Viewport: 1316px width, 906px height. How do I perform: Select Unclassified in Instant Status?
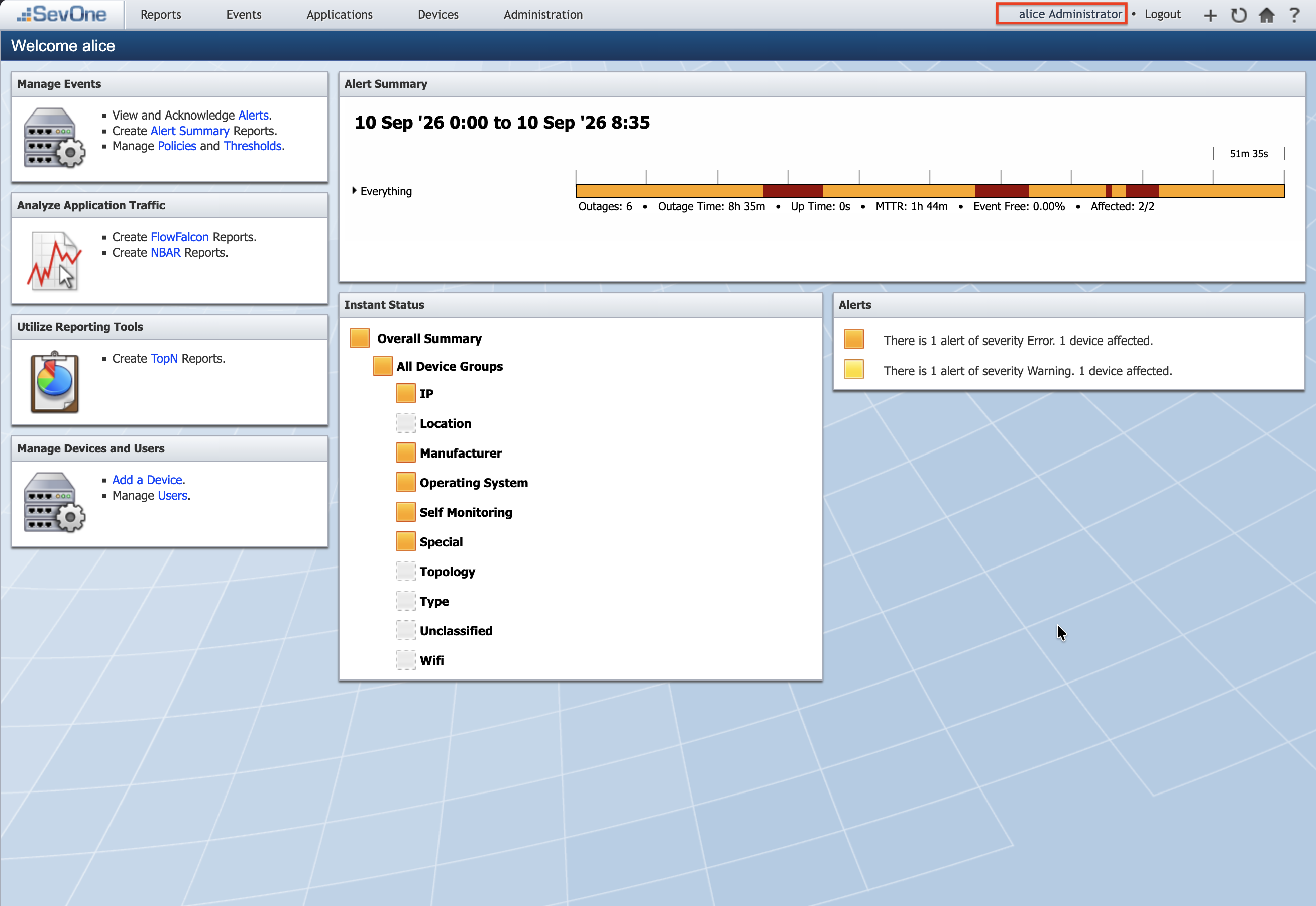456,631
